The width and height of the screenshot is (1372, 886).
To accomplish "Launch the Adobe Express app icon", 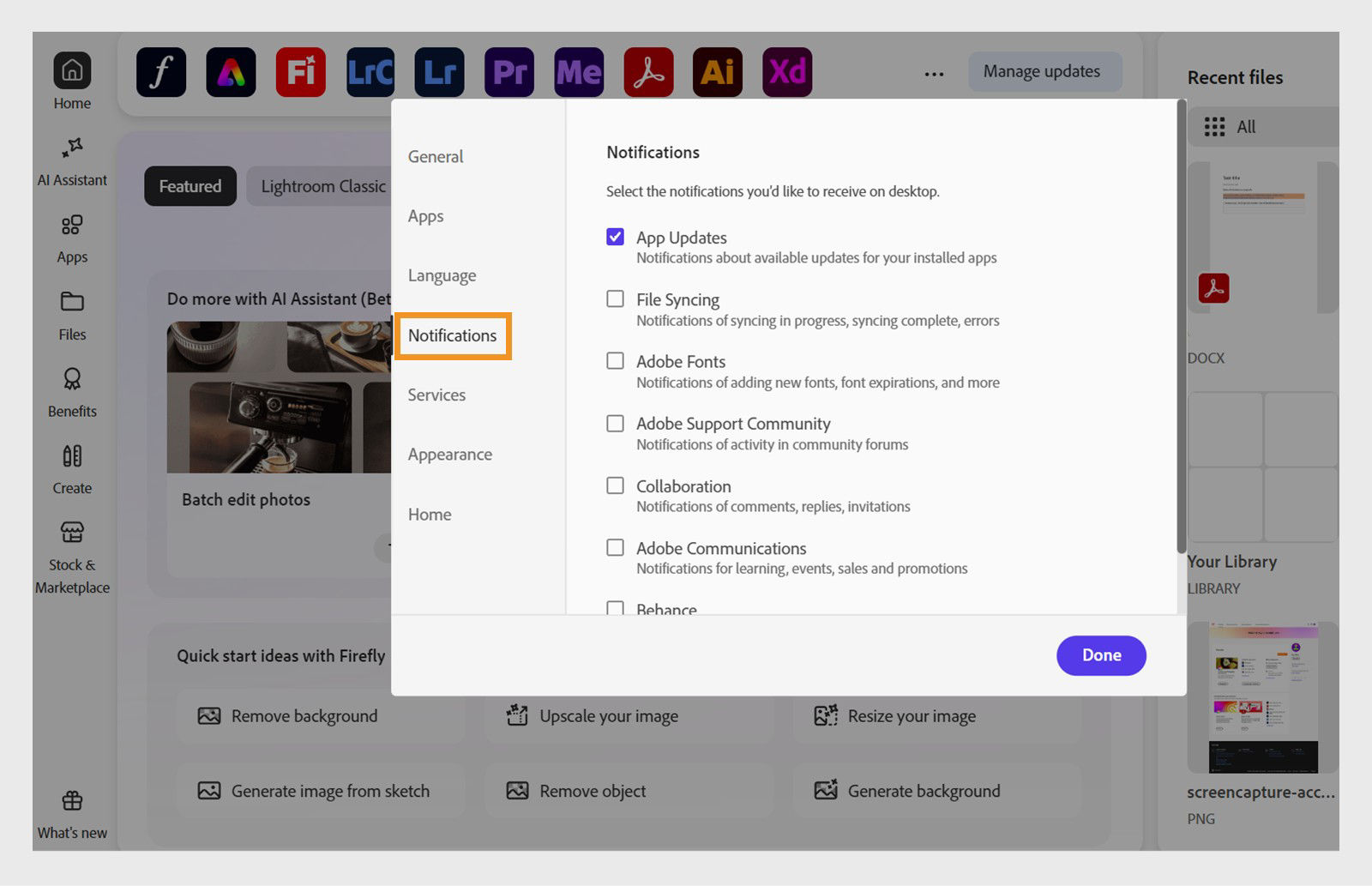I will tap(231, 72).
